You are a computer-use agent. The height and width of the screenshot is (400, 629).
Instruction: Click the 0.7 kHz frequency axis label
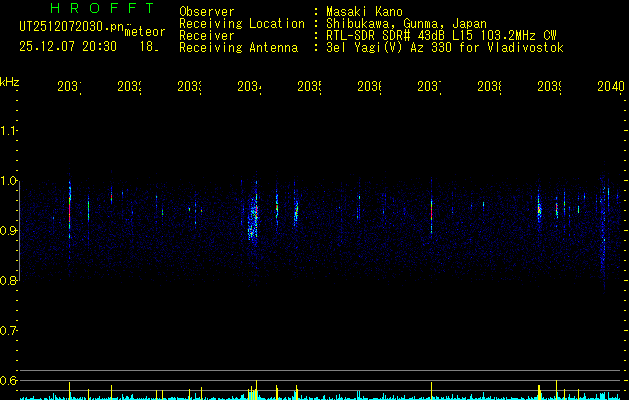pos(8,331)
